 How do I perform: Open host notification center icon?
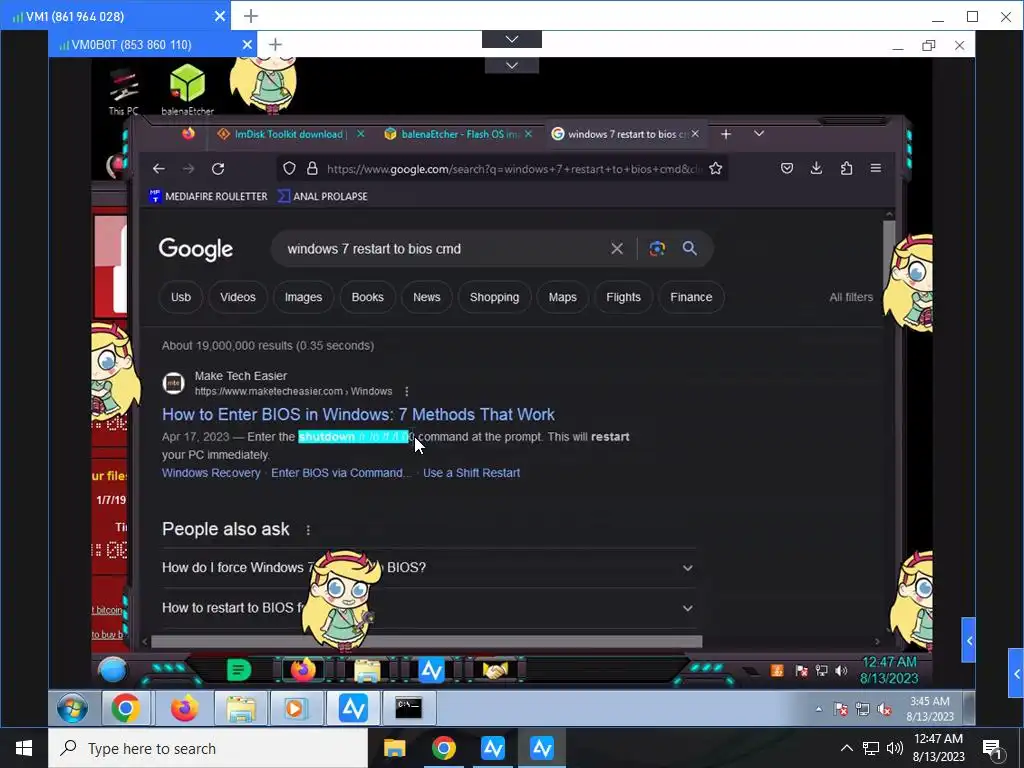(992, 748)
